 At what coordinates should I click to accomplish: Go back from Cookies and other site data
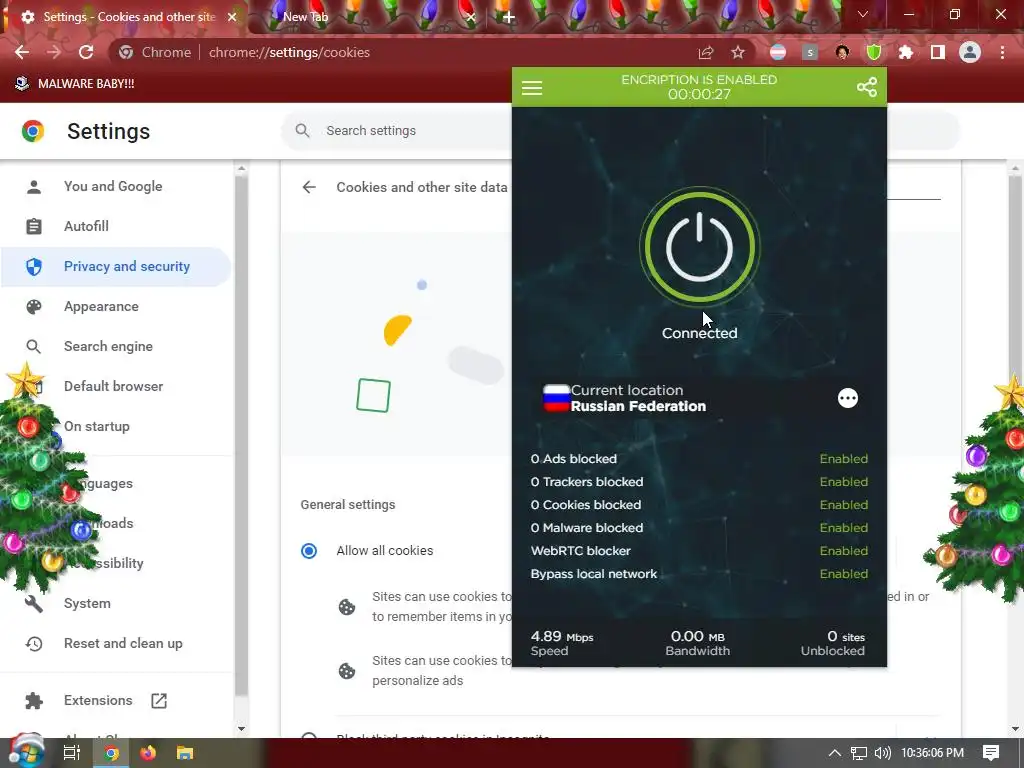coord(309,187)
